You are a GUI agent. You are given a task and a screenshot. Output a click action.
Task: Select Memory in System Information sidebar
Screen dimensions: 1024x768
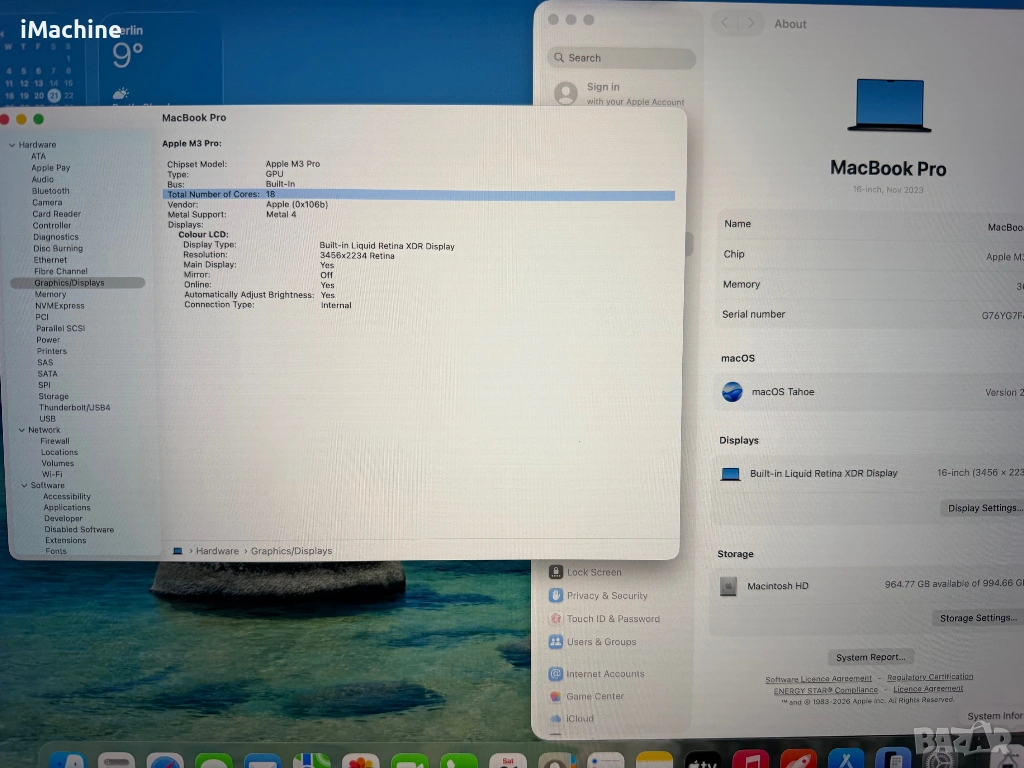pyautogui.click(x=50, y=295)
